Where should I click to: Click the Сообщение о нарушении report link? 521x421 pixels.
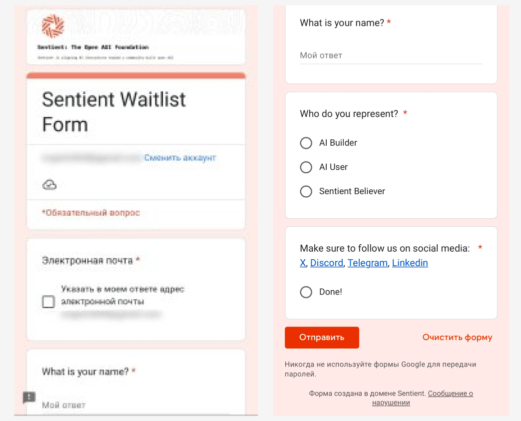423,398
